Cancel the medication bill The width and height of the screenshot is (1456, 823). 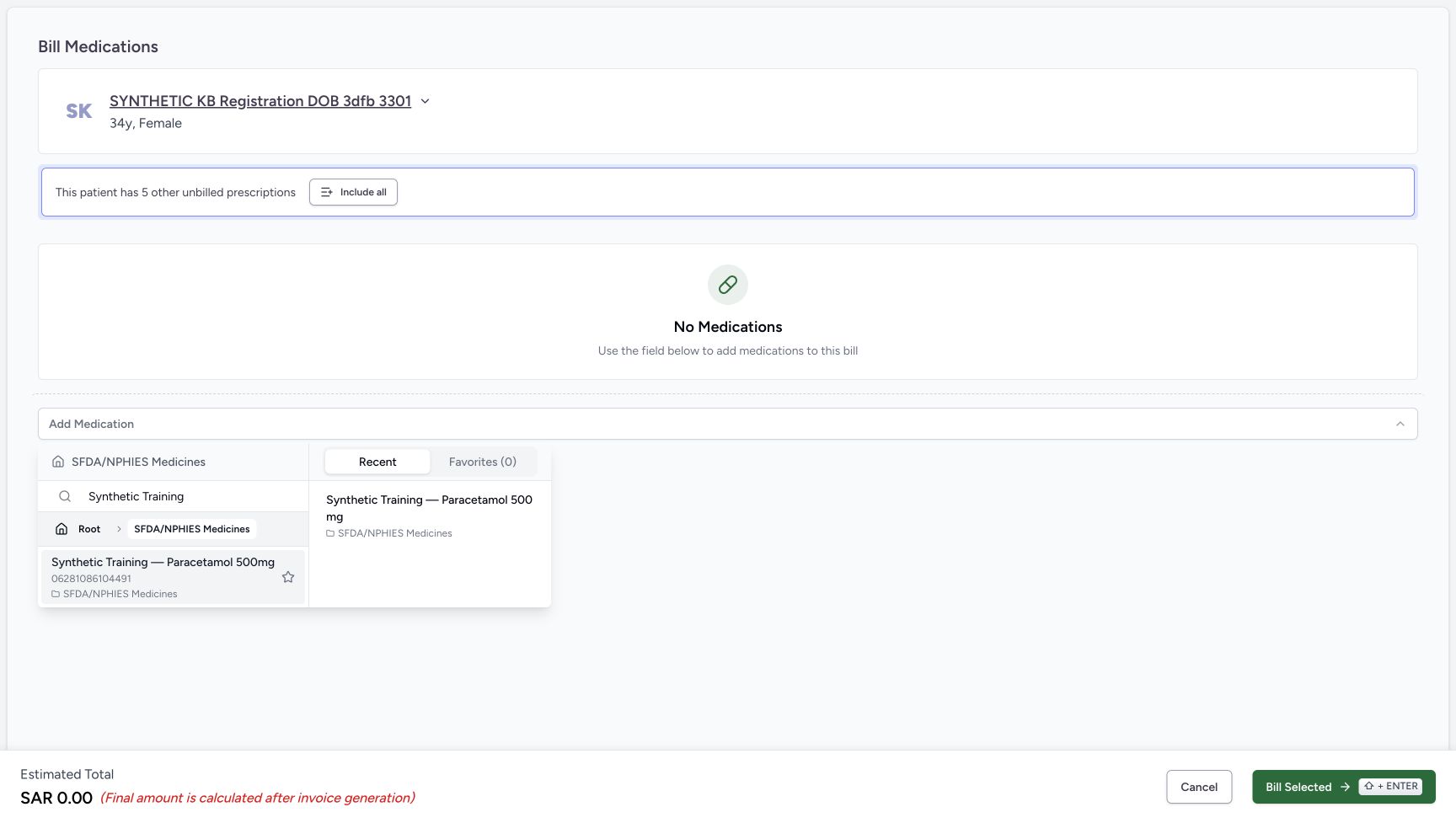pyautogui.click(x=1199, y=787)
